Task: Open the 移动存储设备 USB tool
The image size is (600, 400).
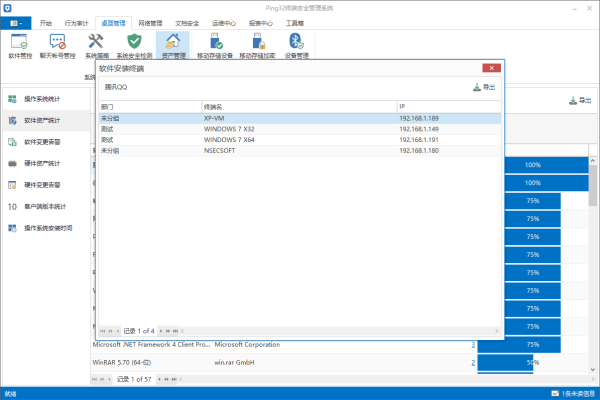Action: coord(215,46)
